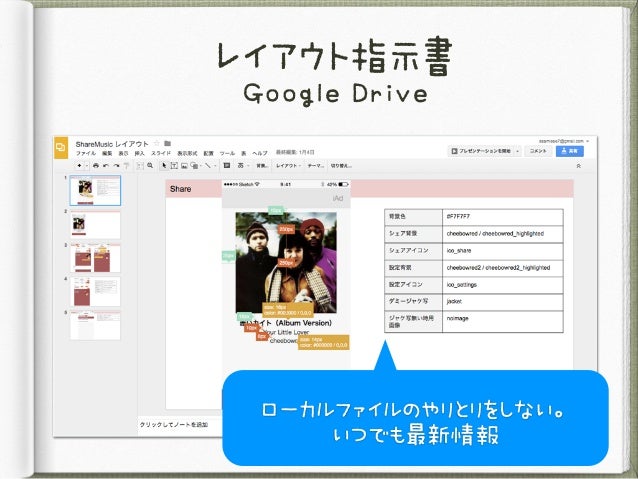Image resolution: width=638 pixels, height=479 pixels.
Task: Open the input tools あ button
Action: tap(242, 166)
